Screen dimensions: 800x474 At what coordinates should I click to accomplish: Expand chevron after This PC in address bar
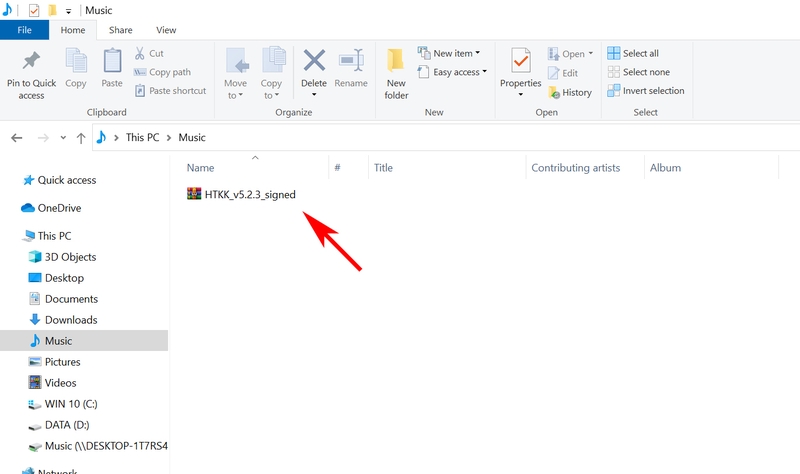(169, 138)
